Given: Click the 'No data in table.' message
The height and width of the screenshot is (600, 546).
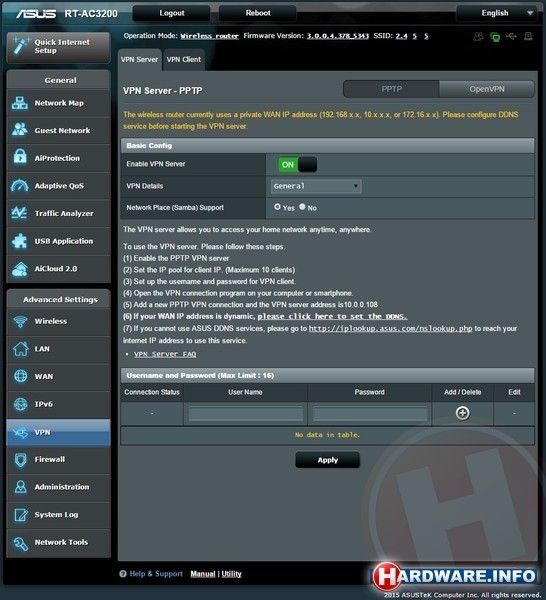Looking at the screenshot, I should (328, 435).
